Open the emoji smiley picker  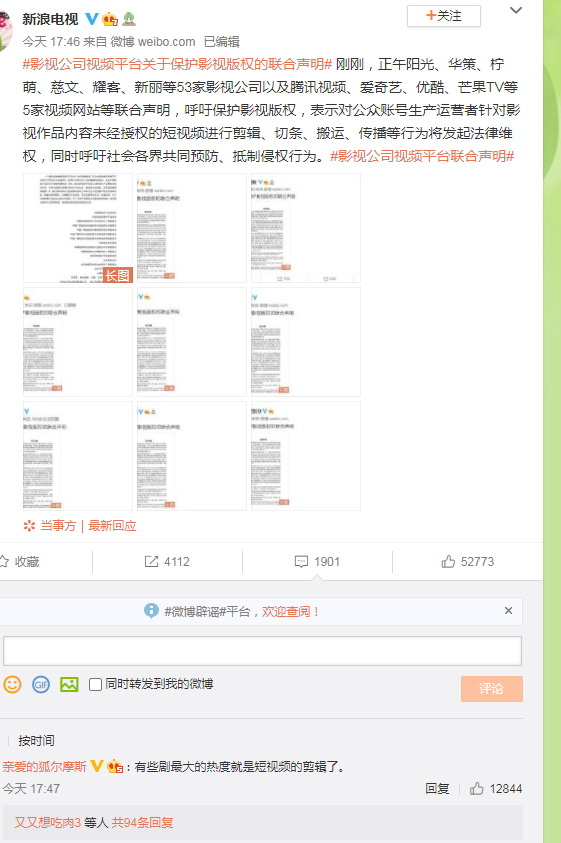point(12,684)
